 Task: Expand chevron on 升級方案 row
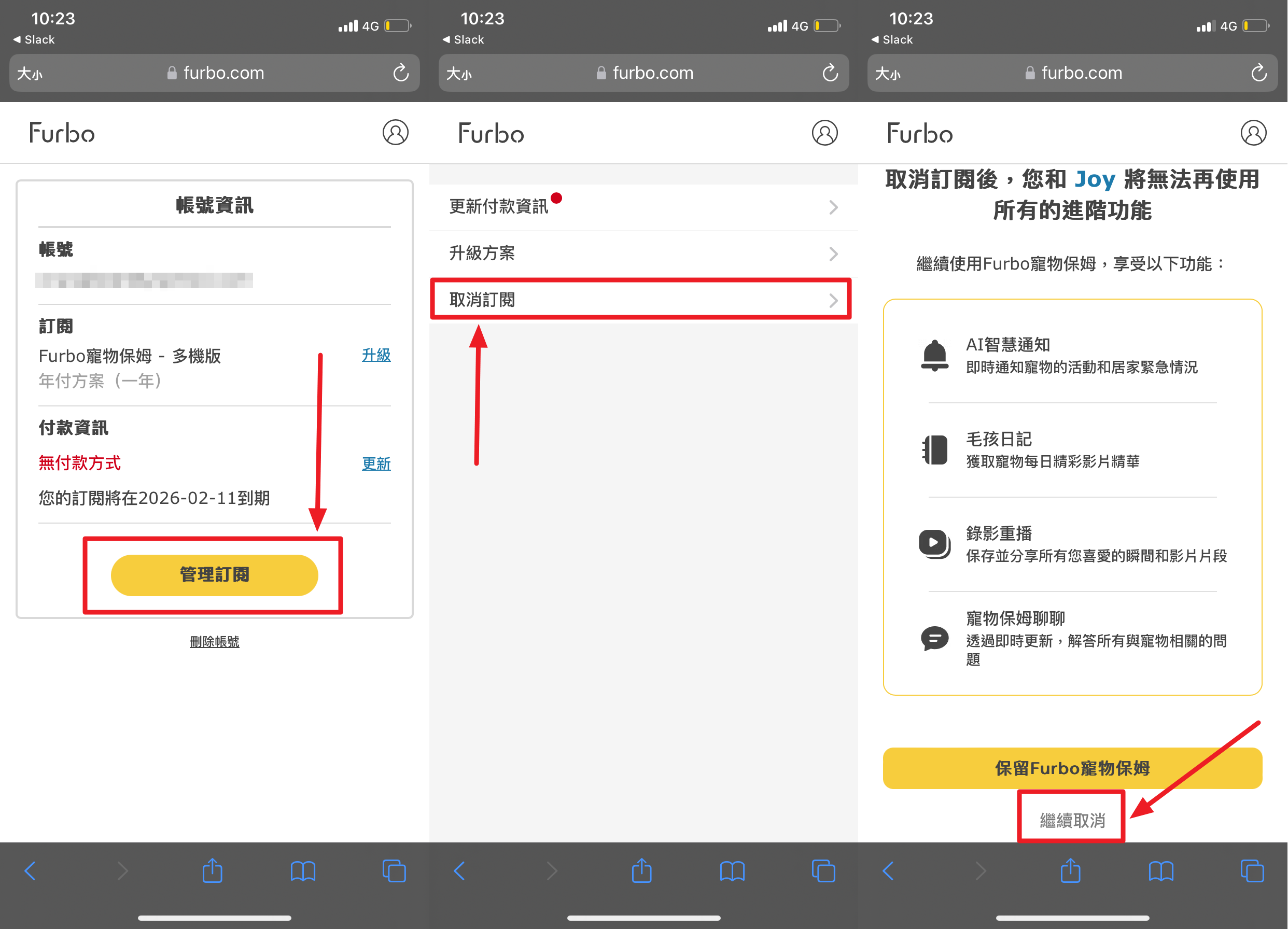pos(833,254)
